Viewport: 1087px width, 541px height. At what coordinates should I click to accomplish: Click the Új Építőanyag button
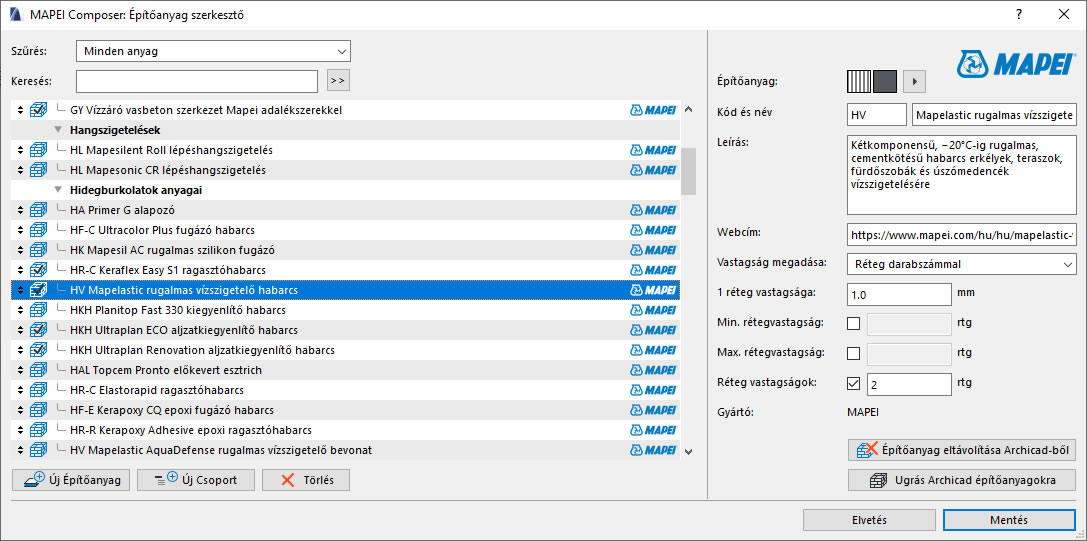pyautogui.click(x=71, y=480)
